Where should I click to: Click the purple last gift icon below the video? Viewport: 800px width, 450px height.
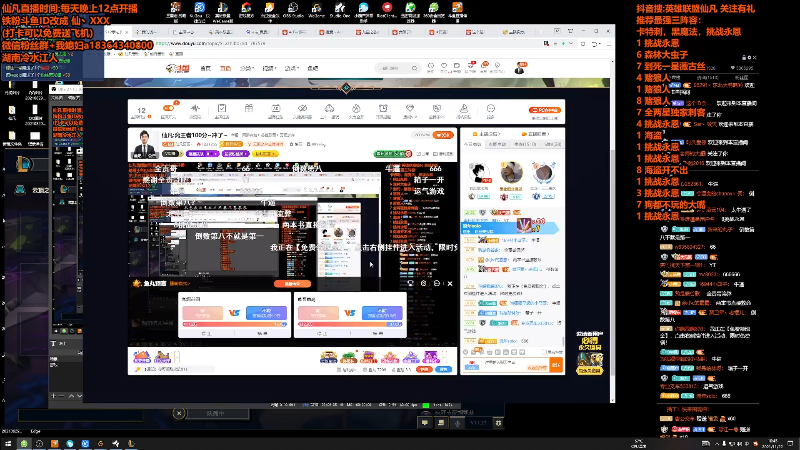tap(431, 357)
